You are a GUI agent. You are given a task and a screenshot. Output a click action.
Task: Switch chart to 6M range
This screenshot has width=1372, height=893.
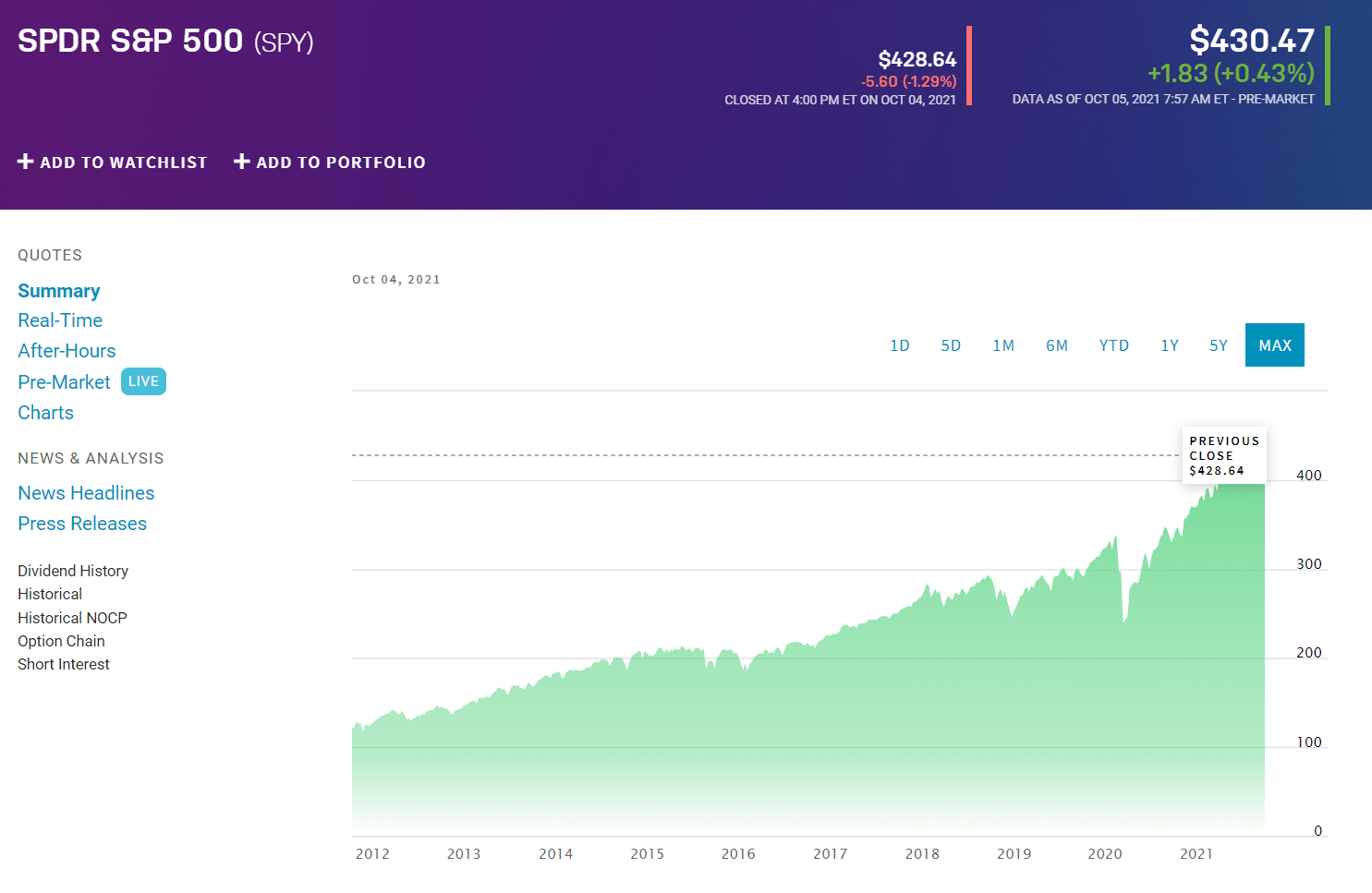(x=1057, y=345)
